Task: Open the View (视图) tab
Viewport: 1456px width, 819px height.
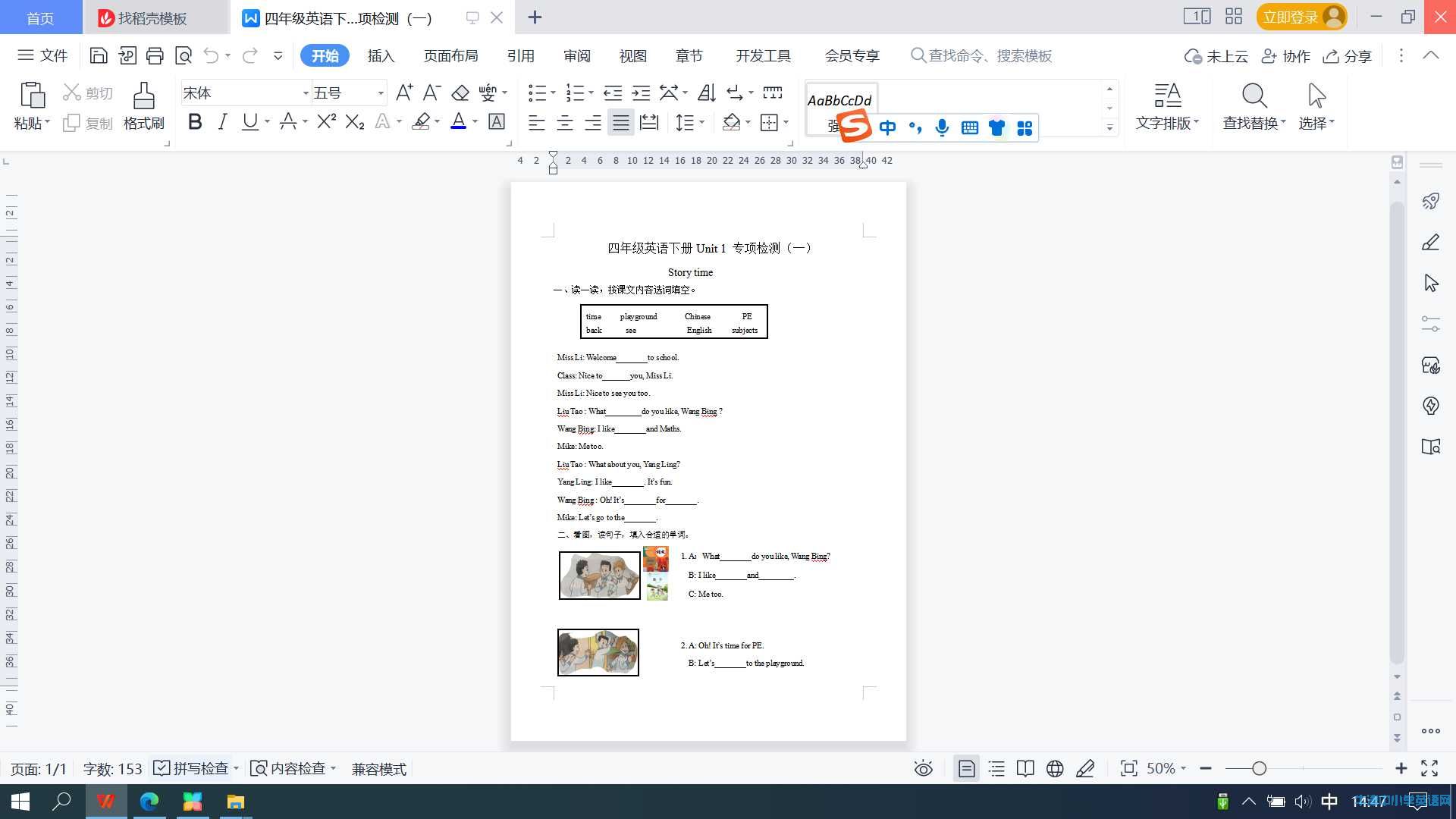Action: pos(632,55)
